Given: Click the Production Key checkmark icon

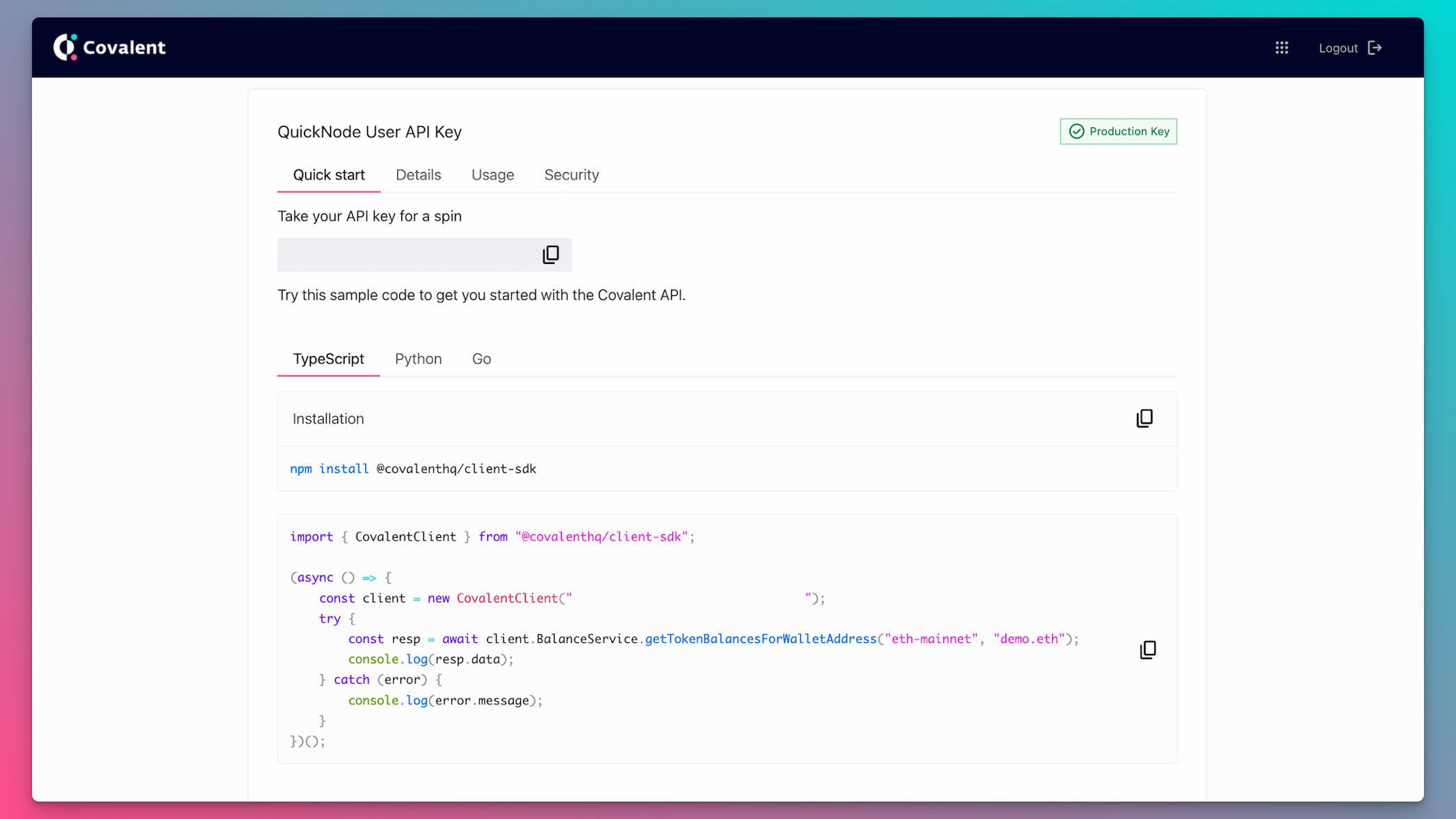Looking at the screenshot, I should 1076,132.
